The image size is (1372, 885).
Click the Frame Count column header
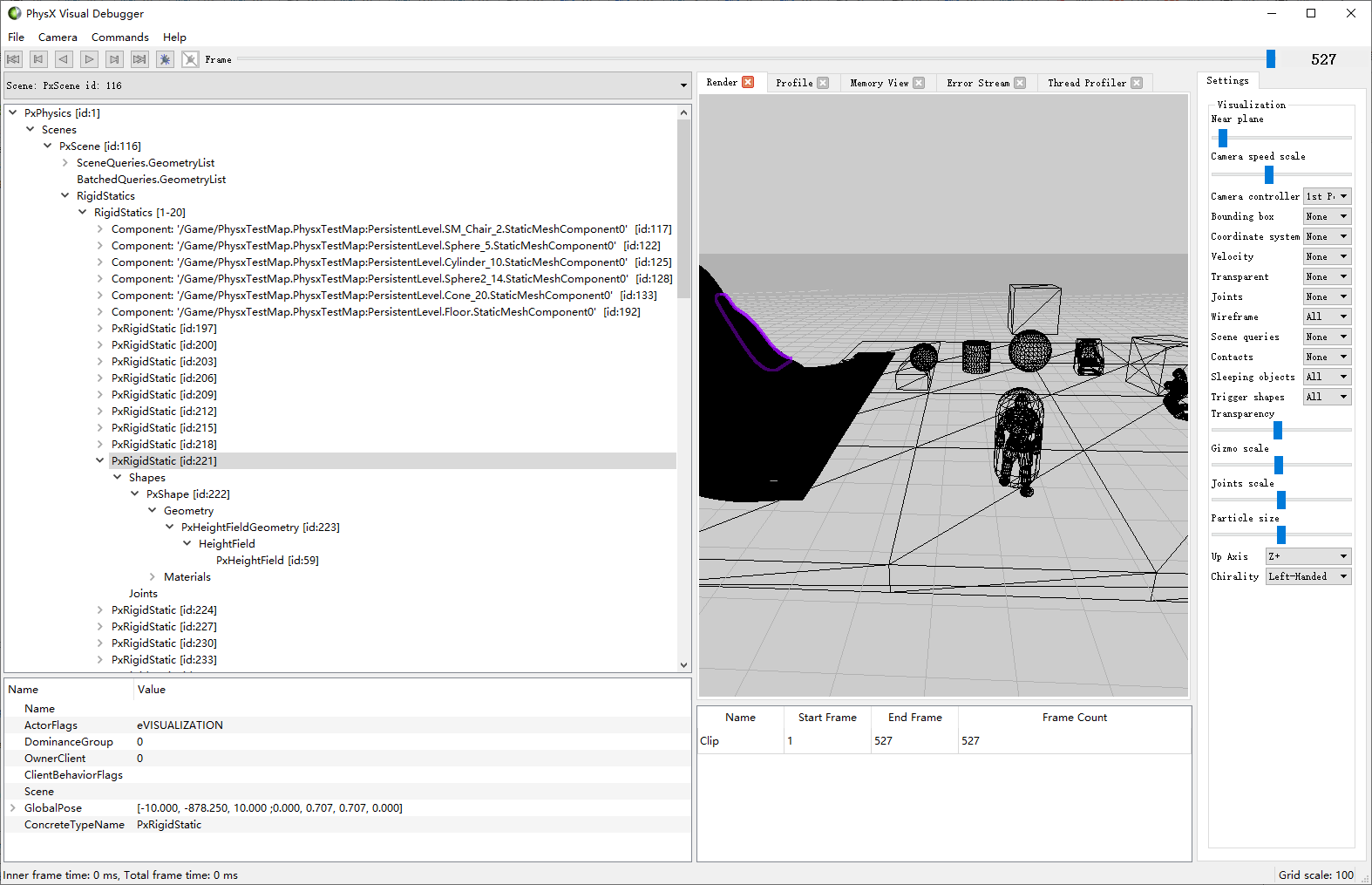click(1074, 718)
